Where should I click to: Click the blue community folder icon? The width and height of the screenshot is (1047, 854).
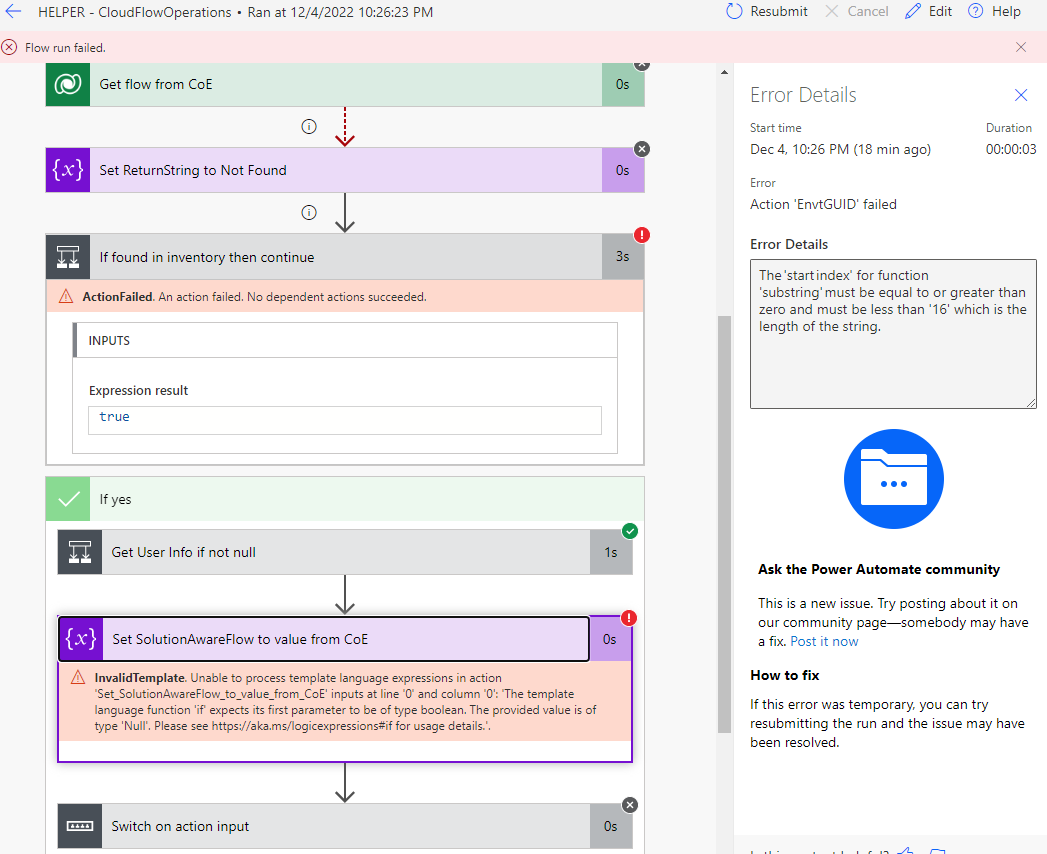coord(893,479)
